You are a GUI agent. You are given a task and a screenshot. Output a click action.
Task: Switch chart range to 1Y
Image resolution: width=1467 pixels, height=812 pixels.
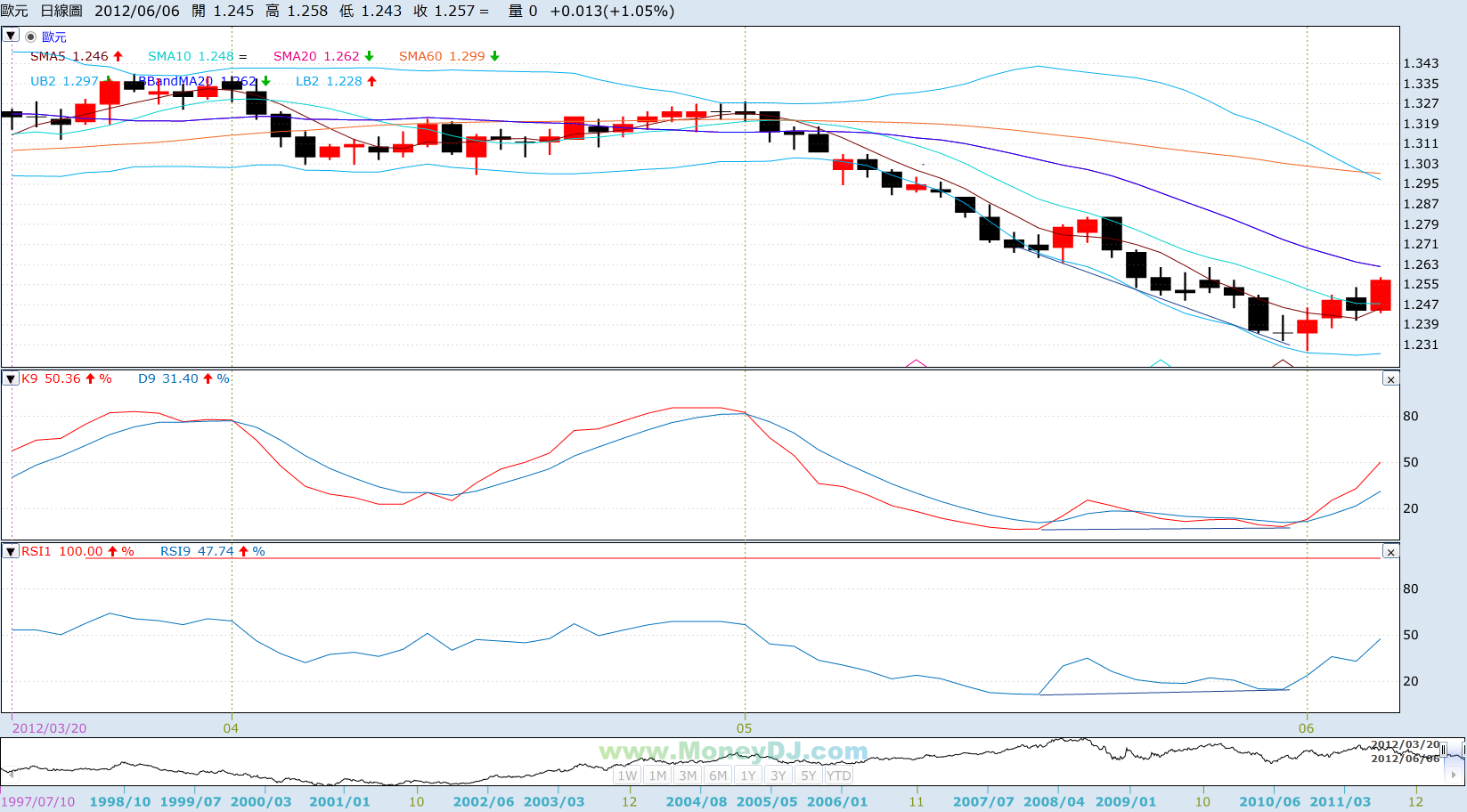point(748,775)
